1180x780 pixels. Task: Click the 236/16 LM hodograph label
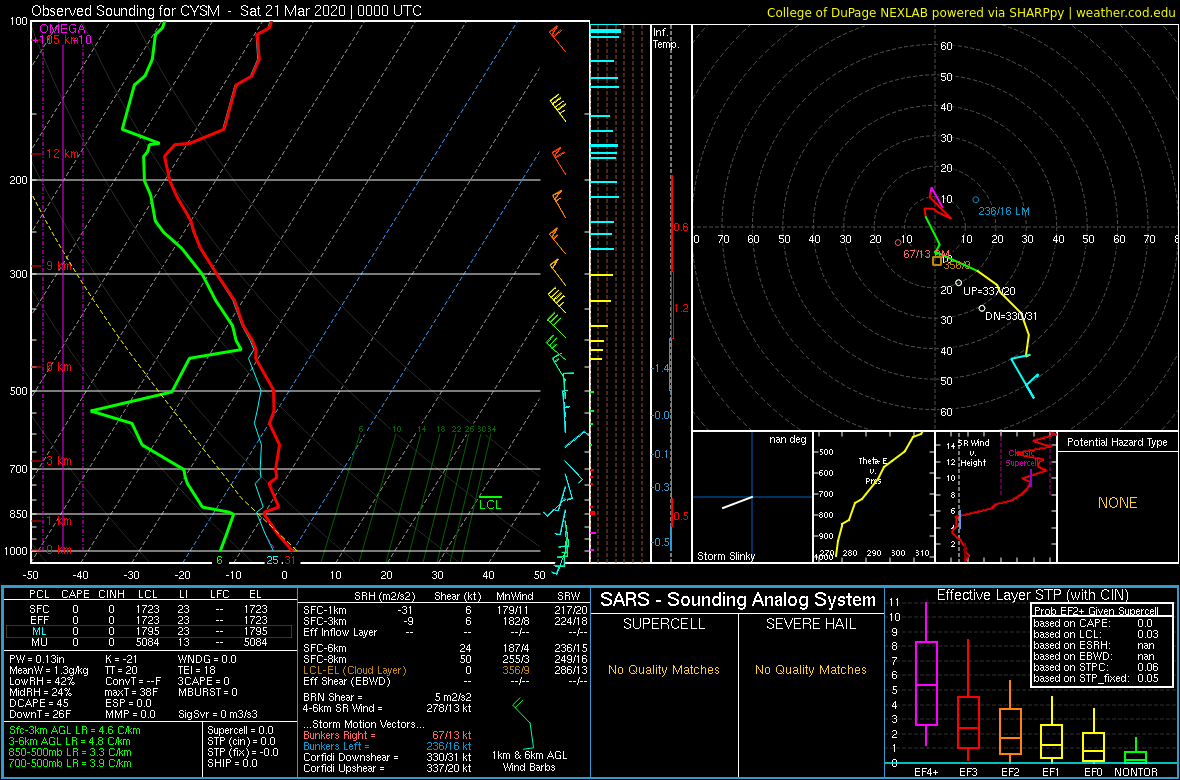point(1004,212)
